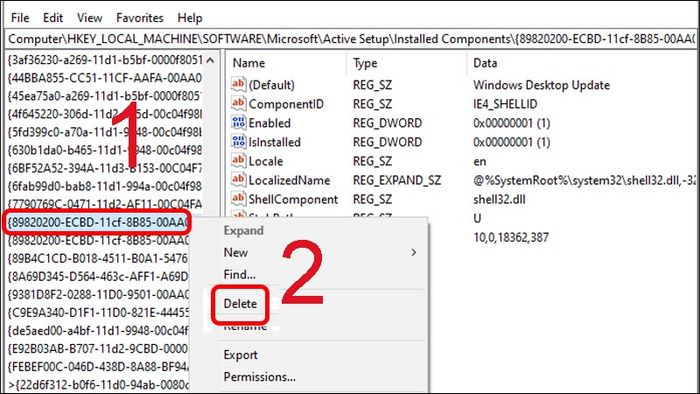Select key {FEBEF00C-046D-438D-8A88
The image size is (700, 394).
98,367
